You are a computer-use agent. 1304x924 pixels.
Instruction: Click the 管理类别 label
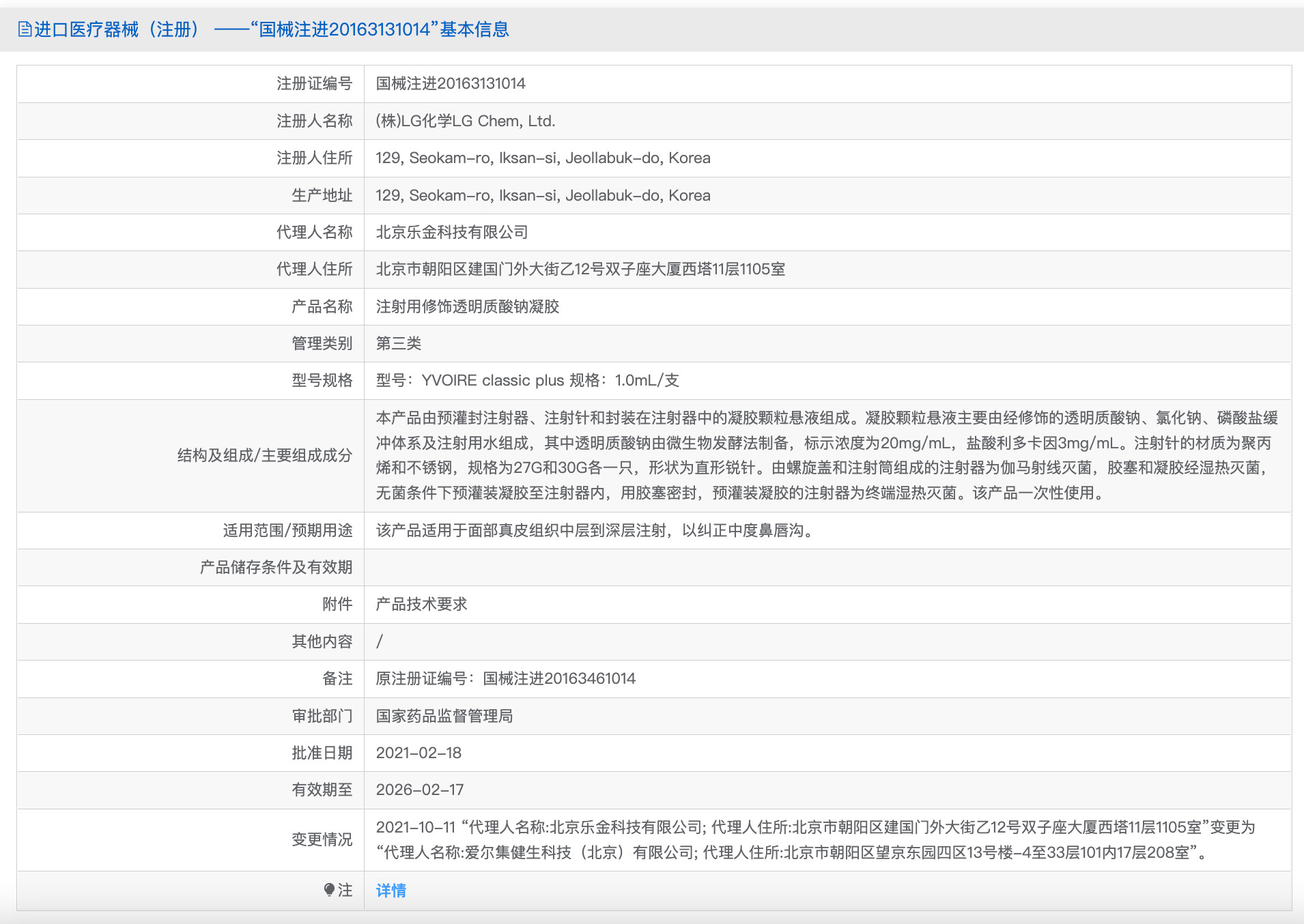322,343
